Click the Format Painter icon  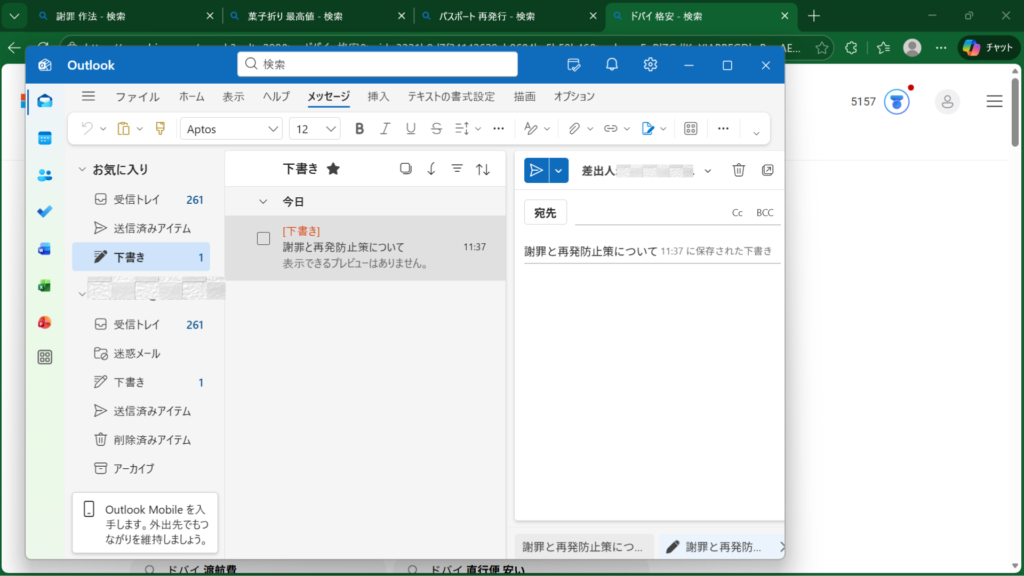[x=159, y=129]
